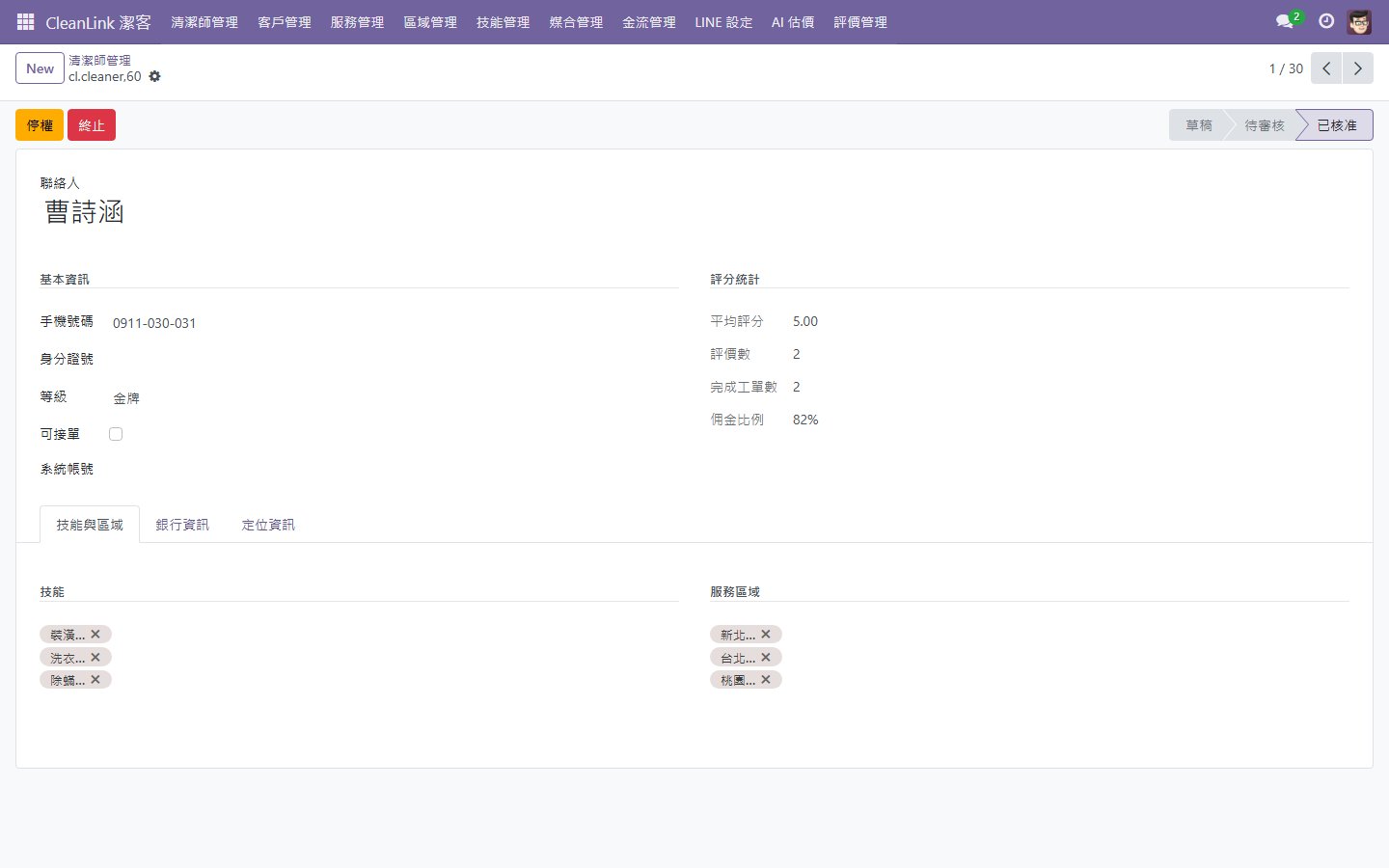This screenshot has width=1389, height=868.
Task: Go to the next record arrow
Action: pyautogui.click(x=1357, y=68)
